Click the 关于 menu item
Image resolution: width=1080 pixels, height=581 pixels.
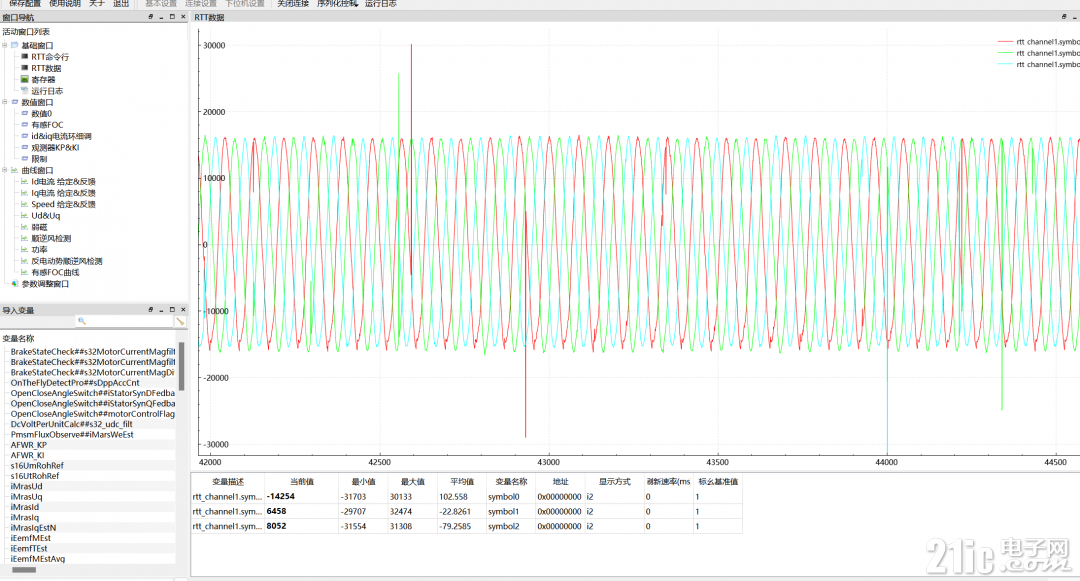coord(96,3)
